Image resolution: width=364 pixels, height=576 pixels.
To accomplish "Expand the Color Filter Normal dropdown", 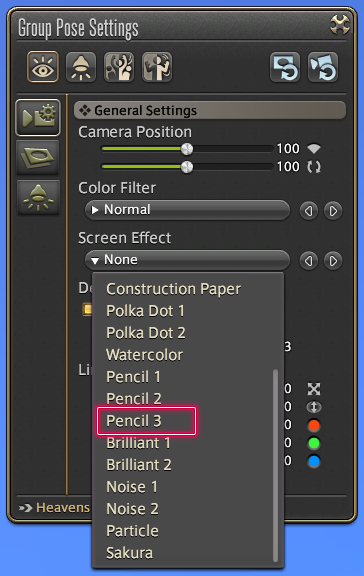I will [x=187, y=210].
